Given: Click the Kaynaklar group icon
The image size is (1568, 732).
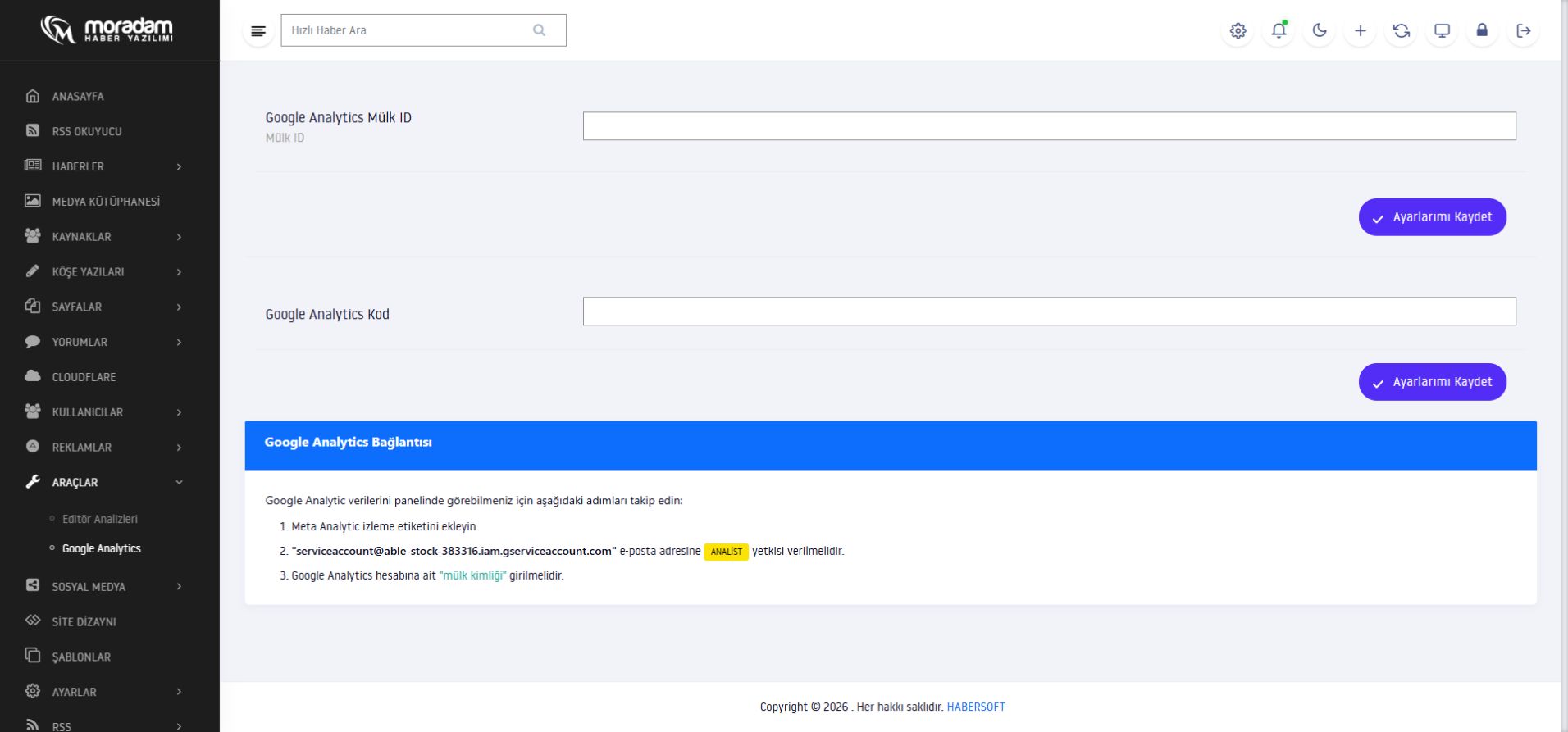Looking at the screenshot, I should 33,236.
